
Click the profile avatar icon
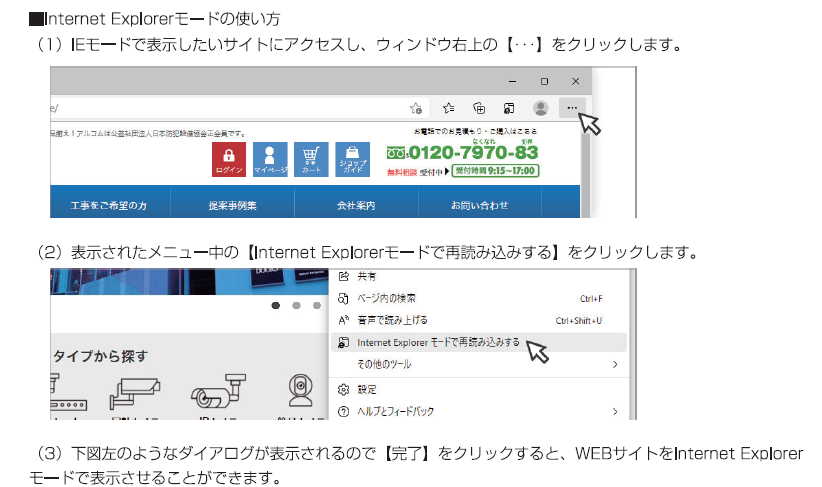point(540,108)
